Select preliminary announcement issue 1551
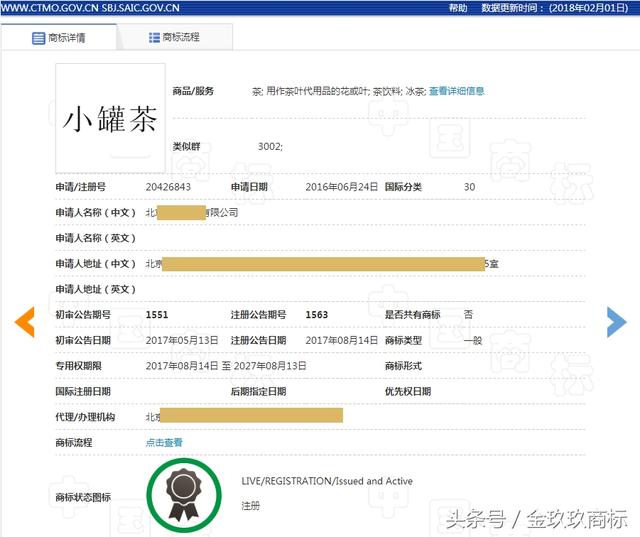Image resolution: width=640 pixels, height=537 pixels. point(157,315)
